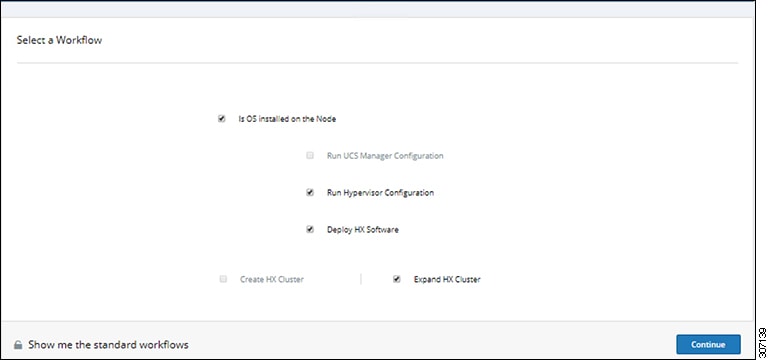Uncheck the Is OS installed on the Node checkbox
This screenshot has height=360, width=768.
(221, 119)
